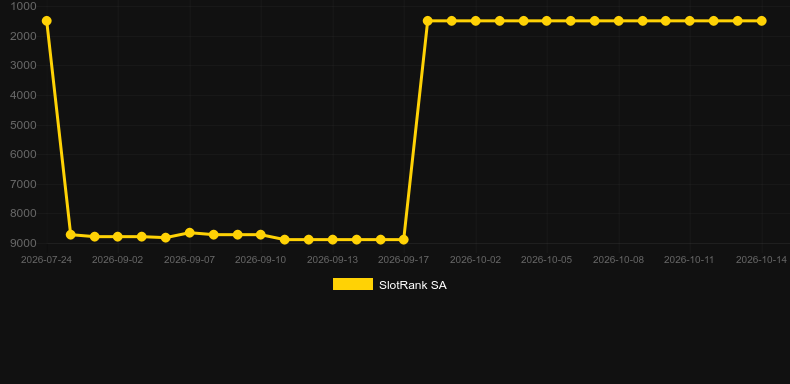Screen dimensions: 790x384
Task: Select the data point above 2026-09-10
Action: [x=260, y=234]
